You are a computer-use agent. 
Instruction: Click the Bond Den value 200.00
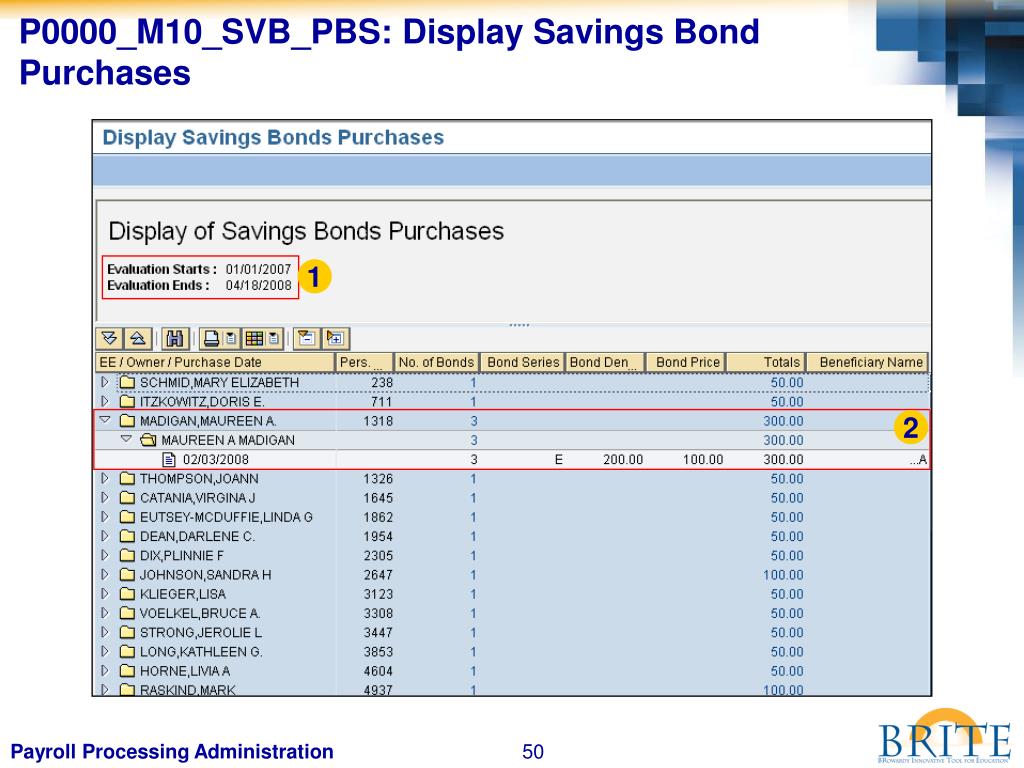pyautogui.click(x=623, y=460)
